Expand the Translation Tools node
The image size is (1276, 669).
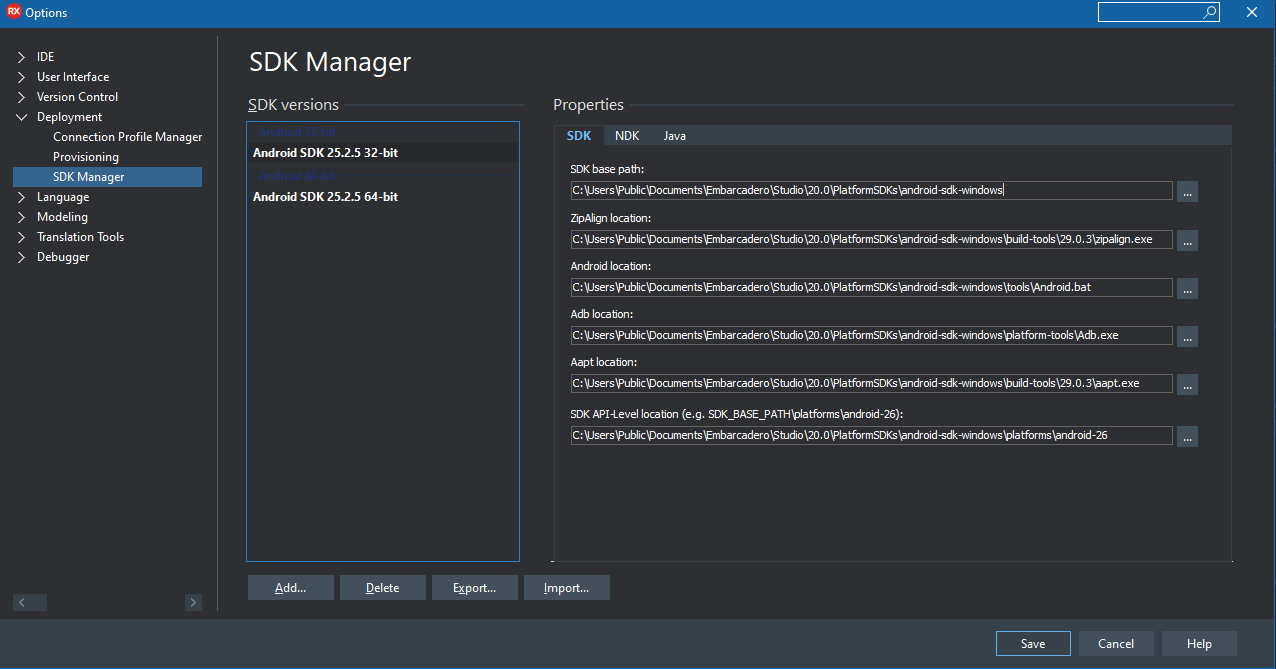click(21, 237)
